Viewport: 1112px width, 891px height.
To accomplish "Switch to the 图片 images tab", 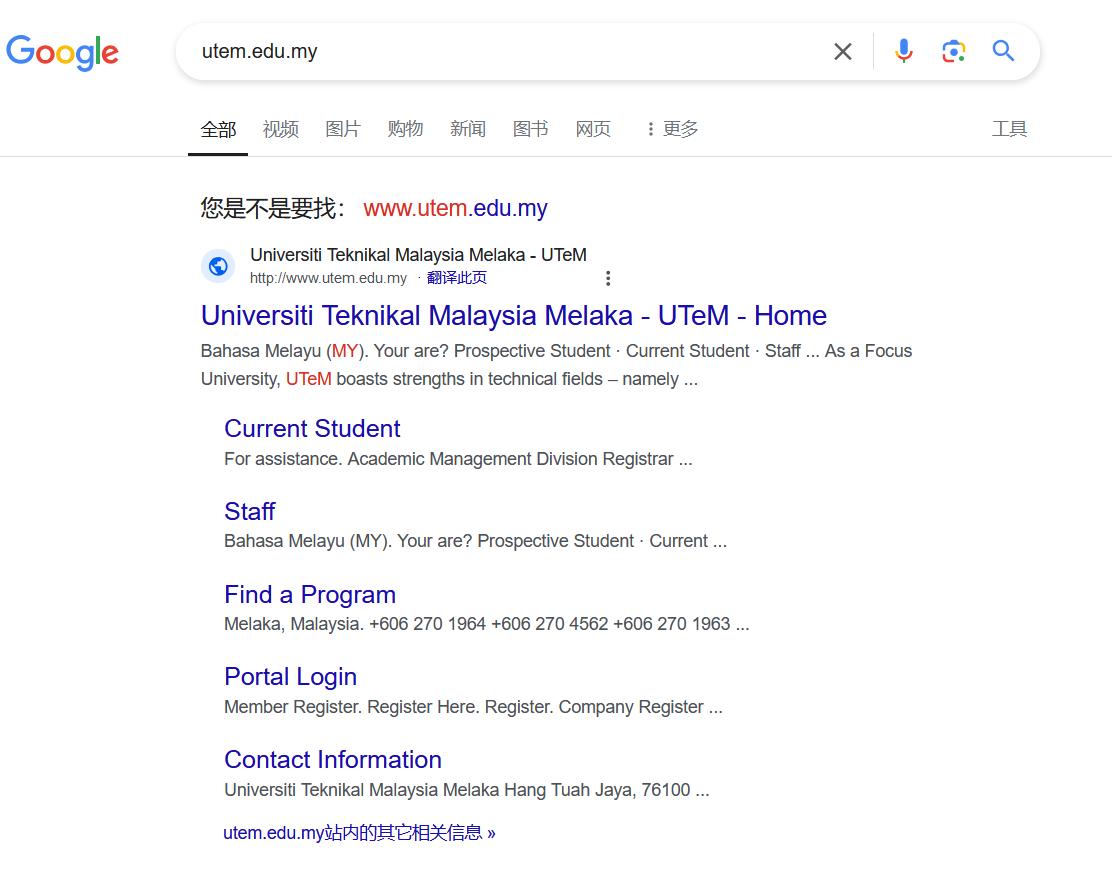I will [343, 129].
